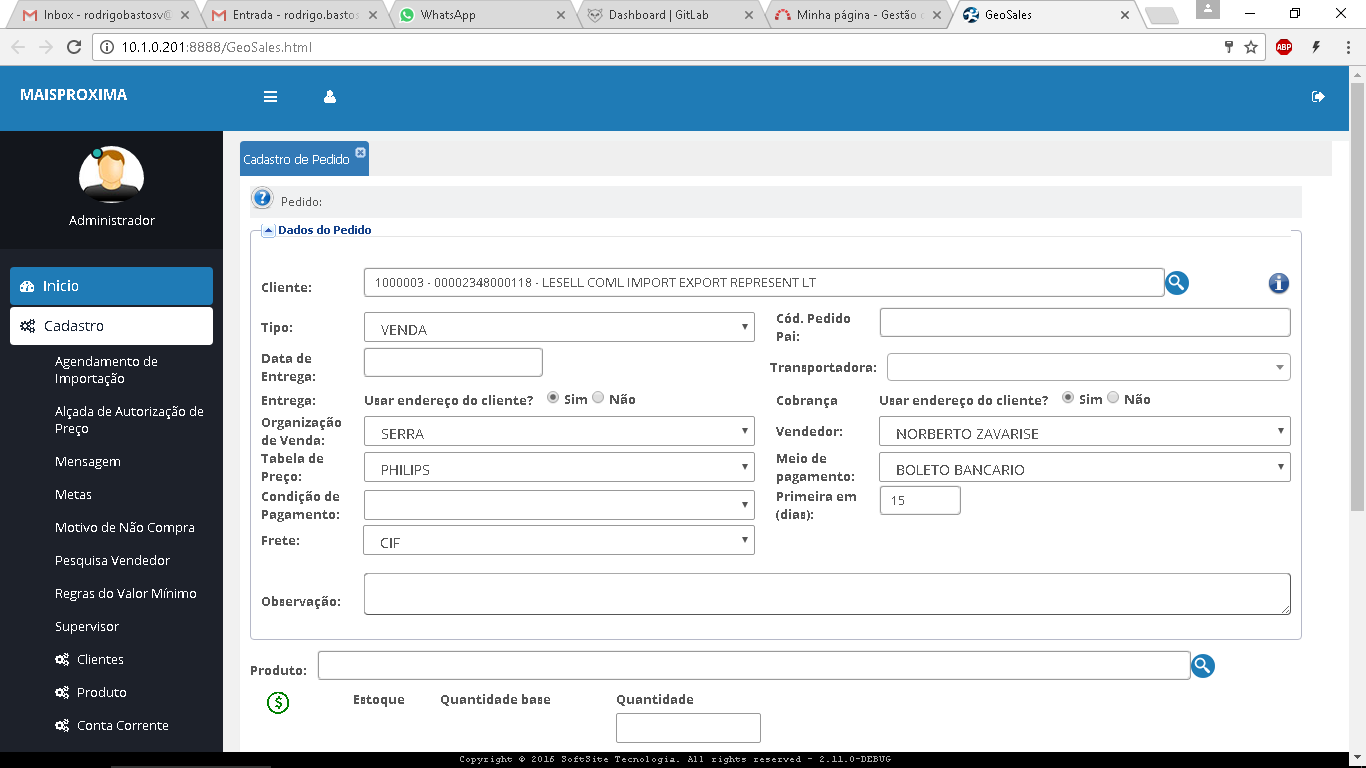
Task: Click the search icon next to Cliente field
Action: coord(1177,283)
